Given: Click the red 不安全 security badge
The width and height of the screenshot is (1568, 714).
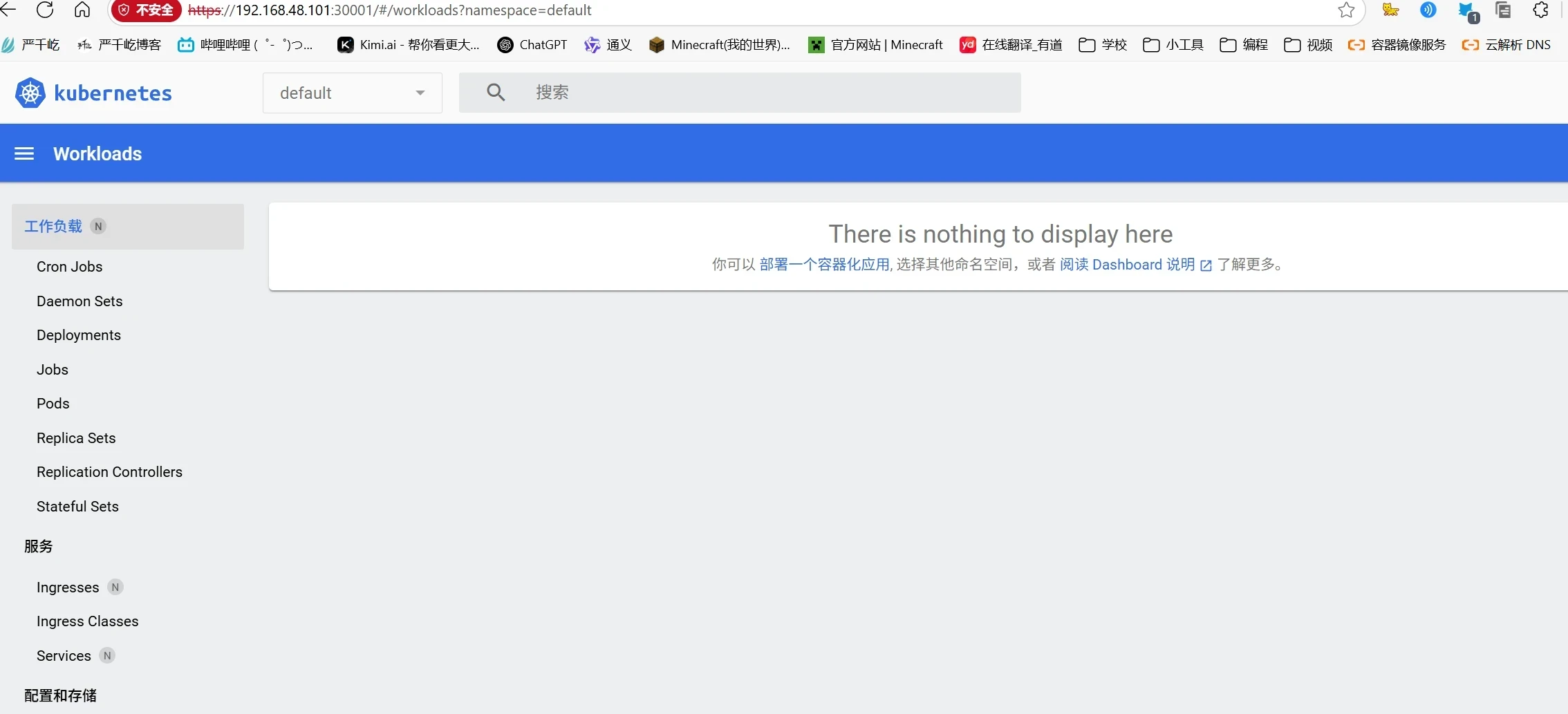Looking at the screenshot, I should click(146, 10).
